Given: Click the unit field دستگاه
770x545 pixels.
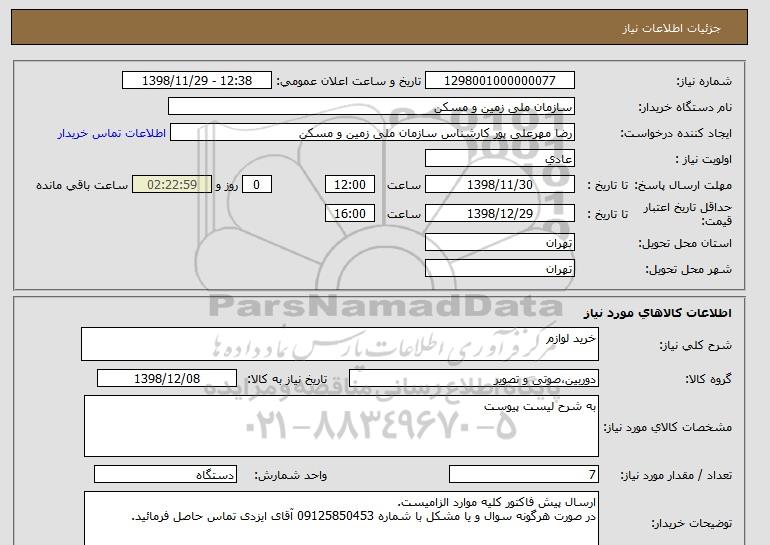Looking at the screenshot, I should pos(165,475).
